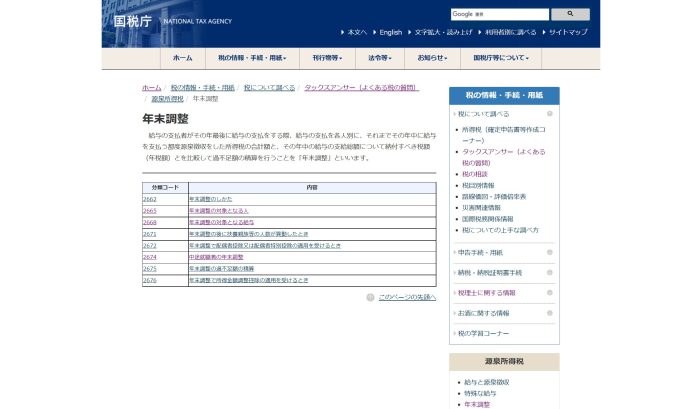Open the 税についての上手な調べ方 sidebar link
The height and width of the screenshot is (409, 700).
500,230
